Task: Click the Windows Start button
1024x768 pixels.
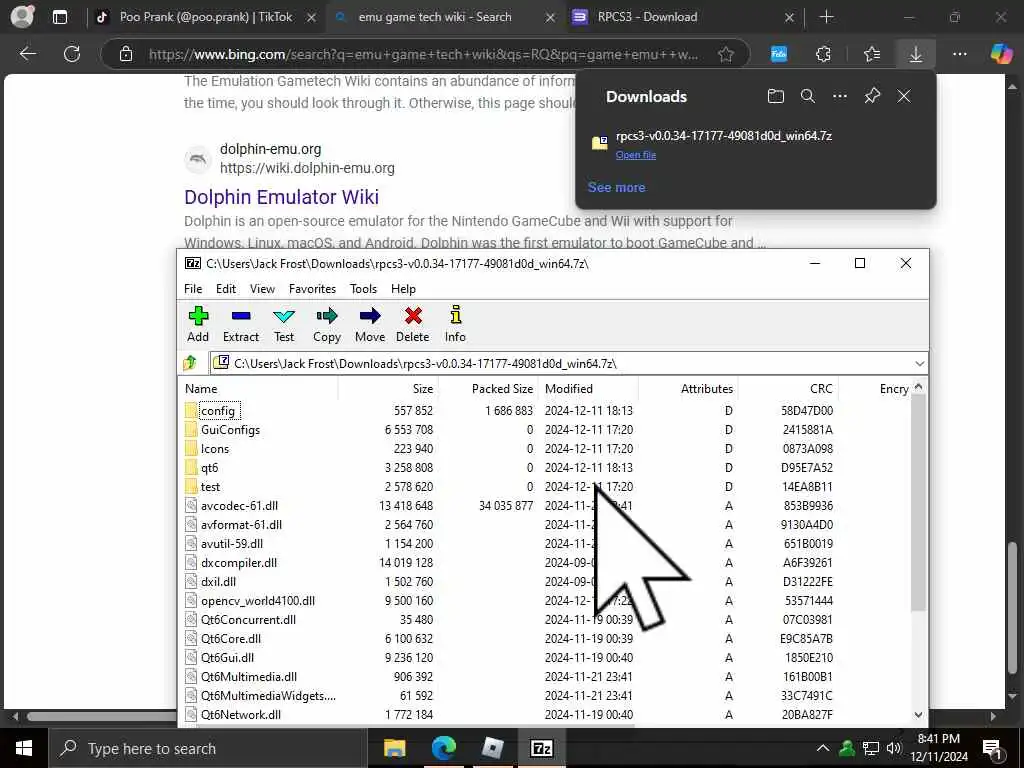Action: [x=24, y=748]
